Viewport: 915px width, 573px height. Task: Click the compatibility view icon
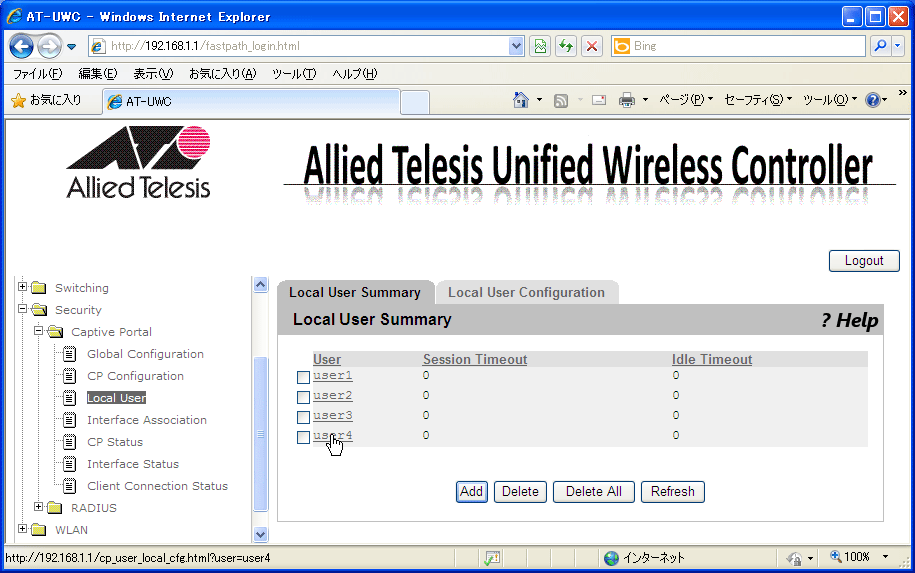(540, 46)
